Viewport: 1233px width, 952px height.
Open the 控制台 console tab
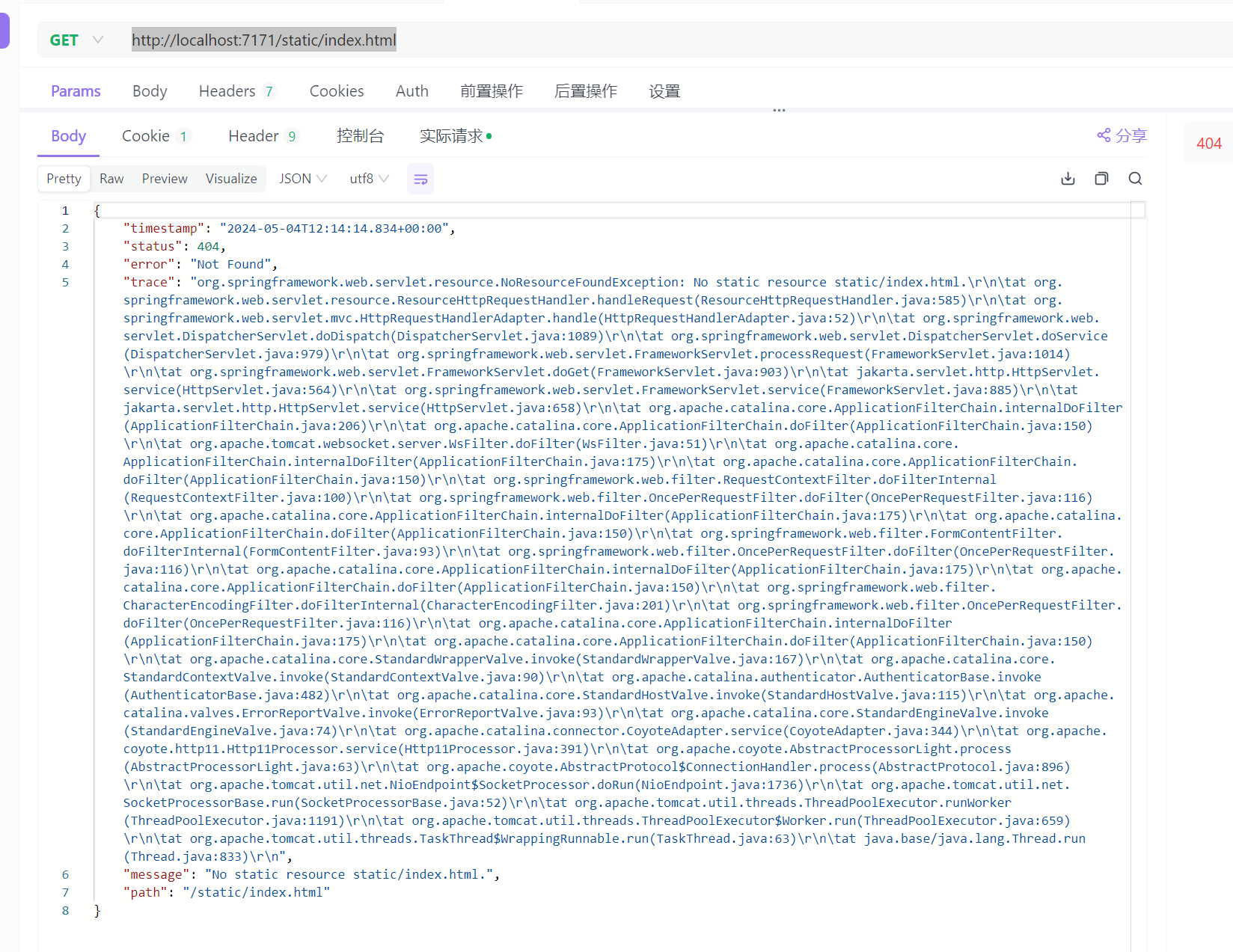coord(360,136)
